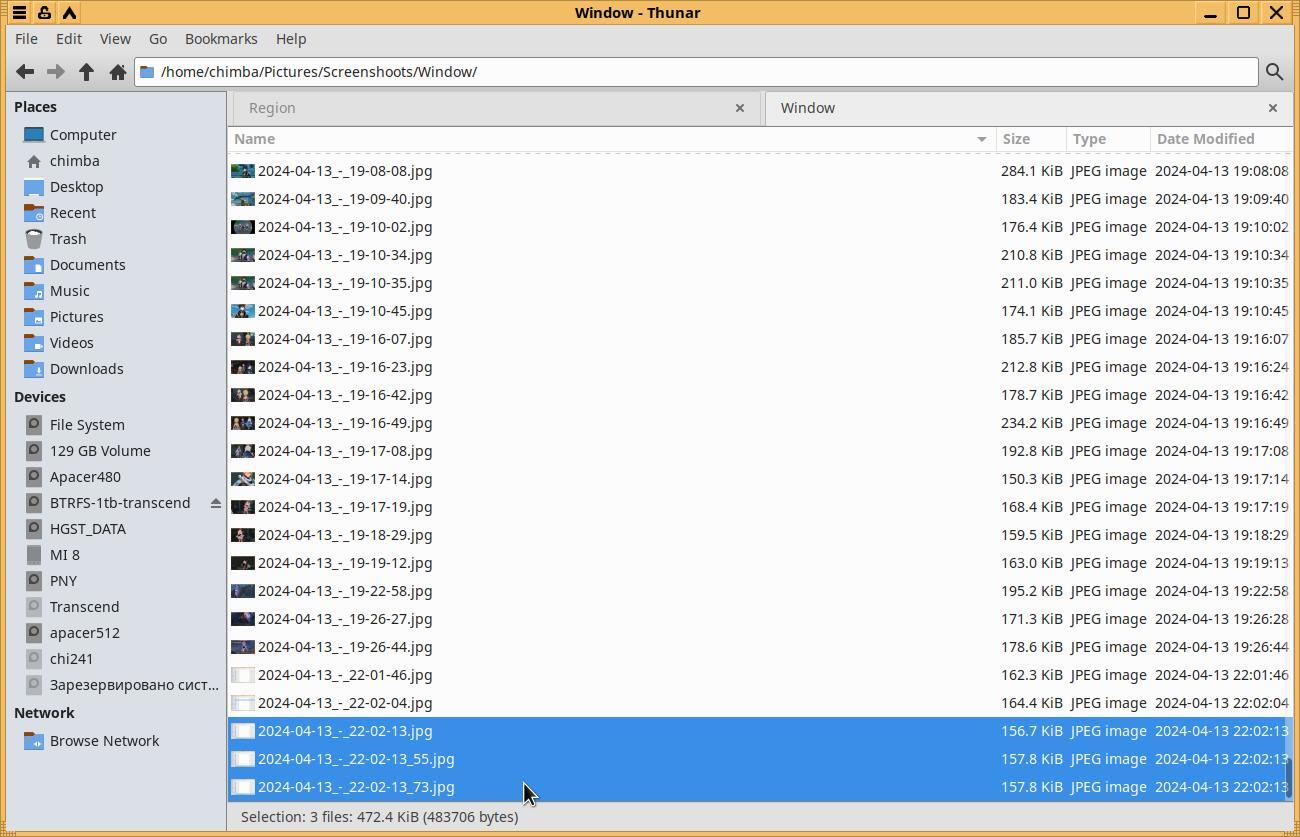The image size is (1300, 837).
Task: Open the Go menu
Action: (158, 39)
